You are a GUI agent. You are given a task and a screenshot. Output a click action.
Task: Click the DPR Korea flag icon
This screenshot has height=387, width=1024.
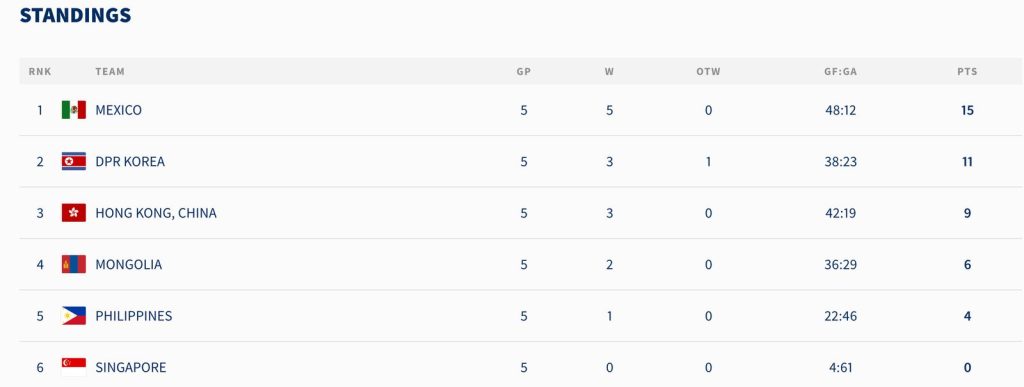click(x=74, y=161)
